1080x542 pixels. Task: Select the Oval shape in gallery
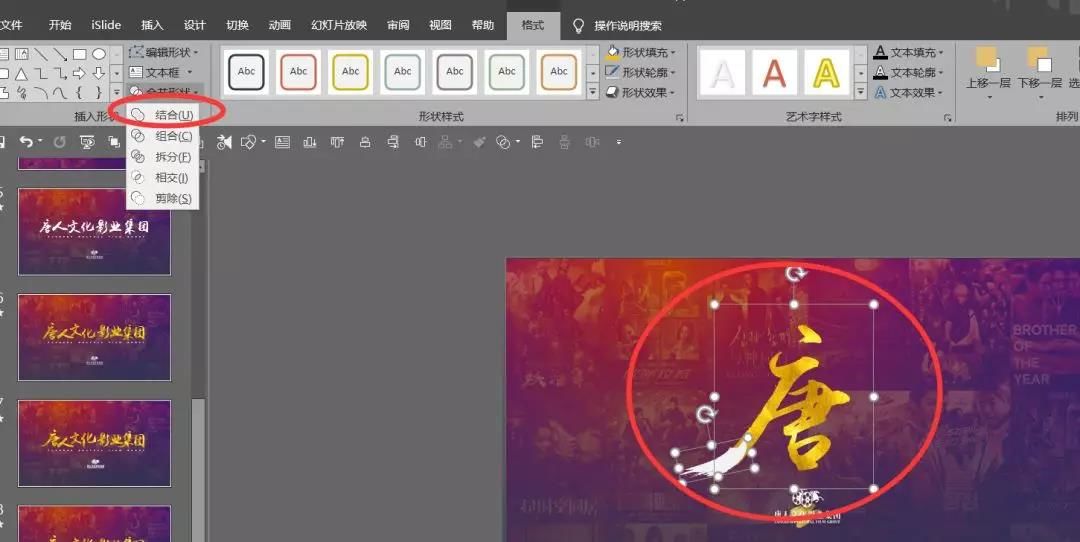click(x=98, y=54)
